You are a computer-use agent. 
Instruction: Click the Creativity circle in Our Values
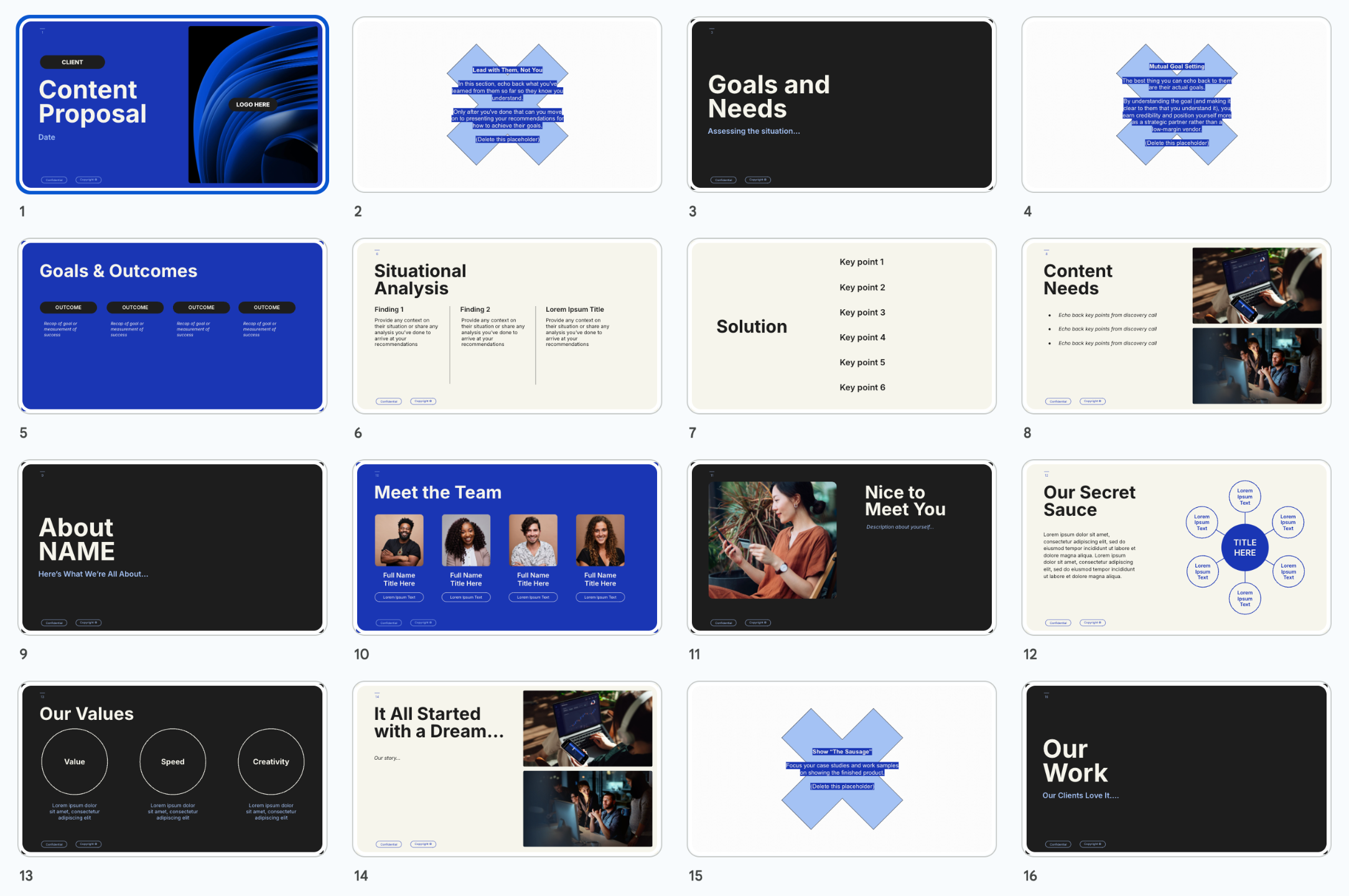pos(271,762)
